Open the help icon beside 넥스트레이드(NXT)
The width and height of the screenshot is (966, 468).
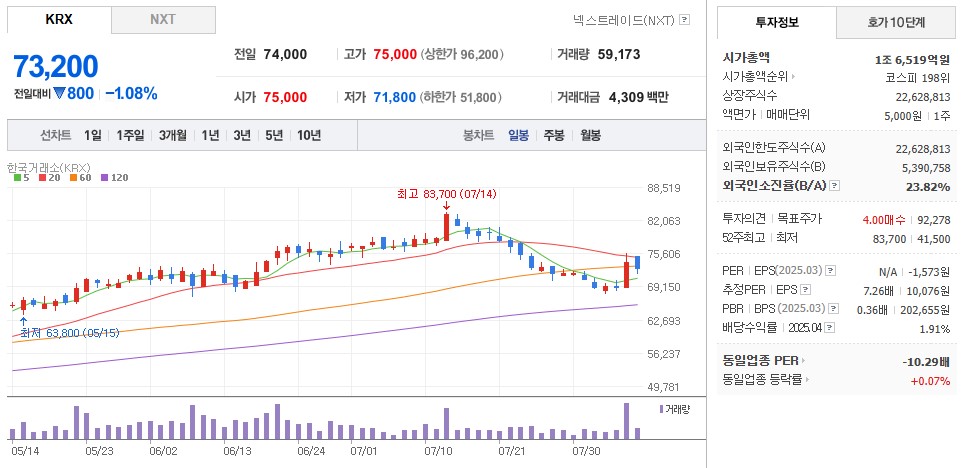pyautogui.click(x=684, y=20)
